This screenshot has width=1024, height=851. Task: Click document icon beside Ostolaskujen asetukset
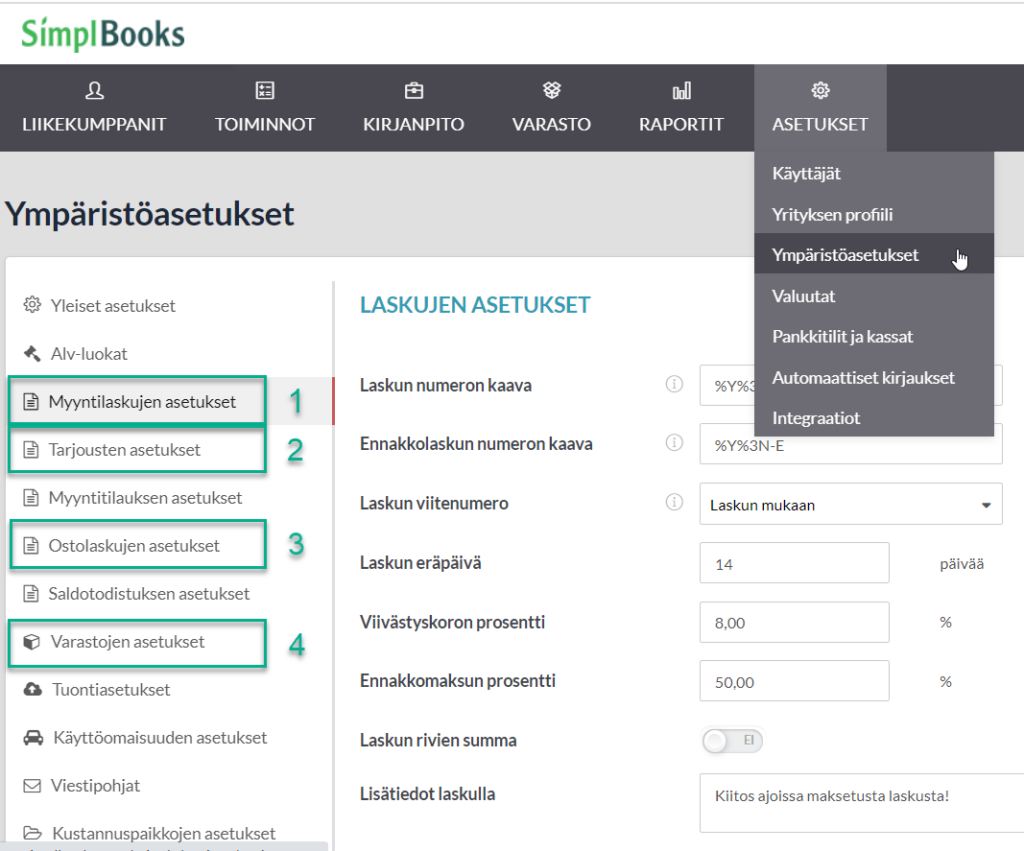(31, 545)
